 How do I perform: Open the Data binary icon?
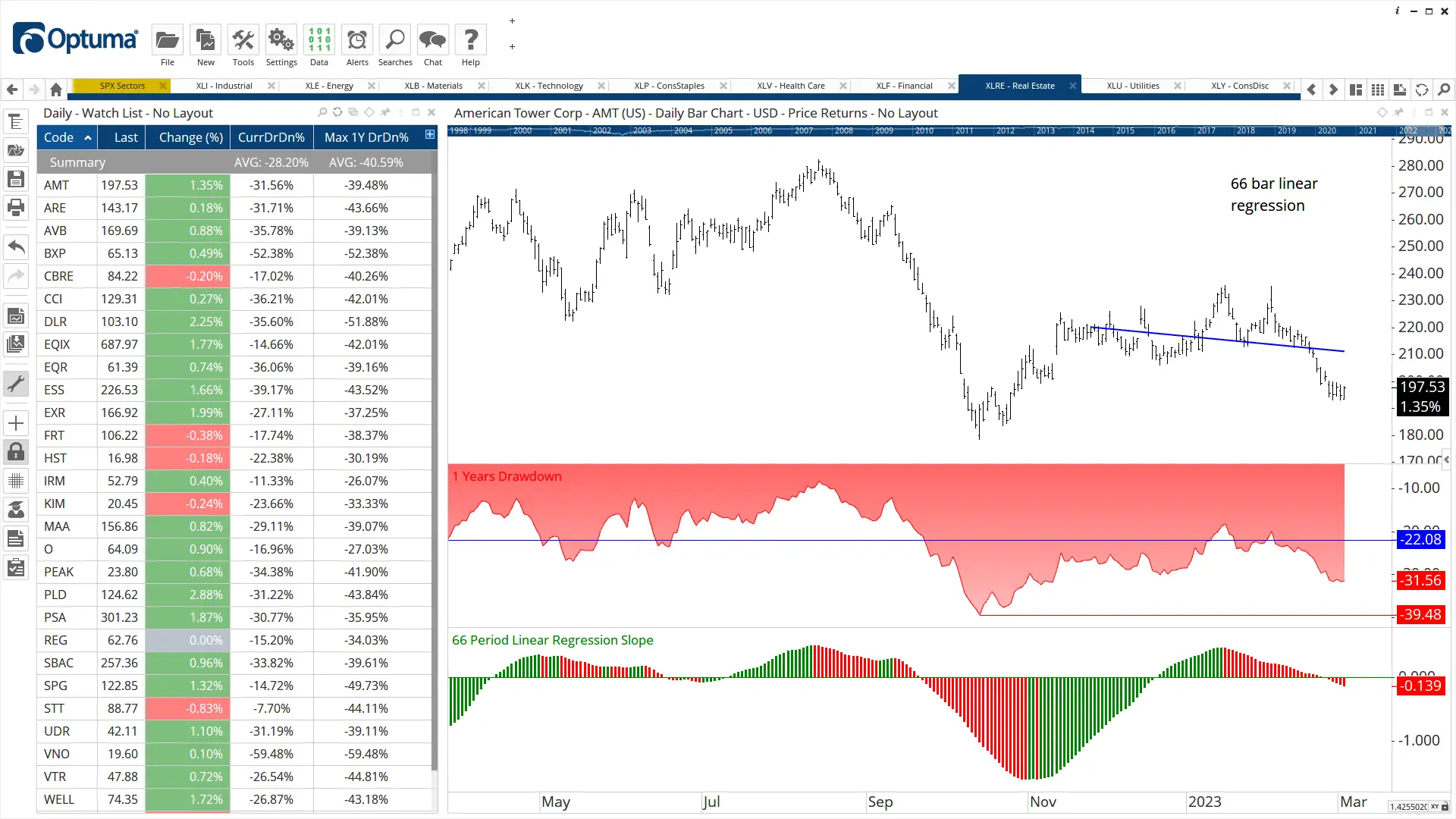coord(319,40)
